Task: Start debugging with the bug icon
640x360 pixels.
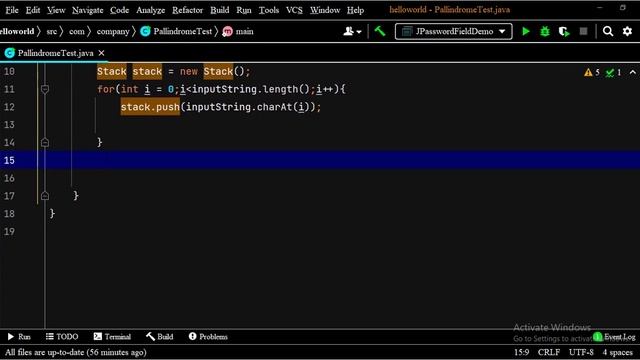Action: coord(545,31)
